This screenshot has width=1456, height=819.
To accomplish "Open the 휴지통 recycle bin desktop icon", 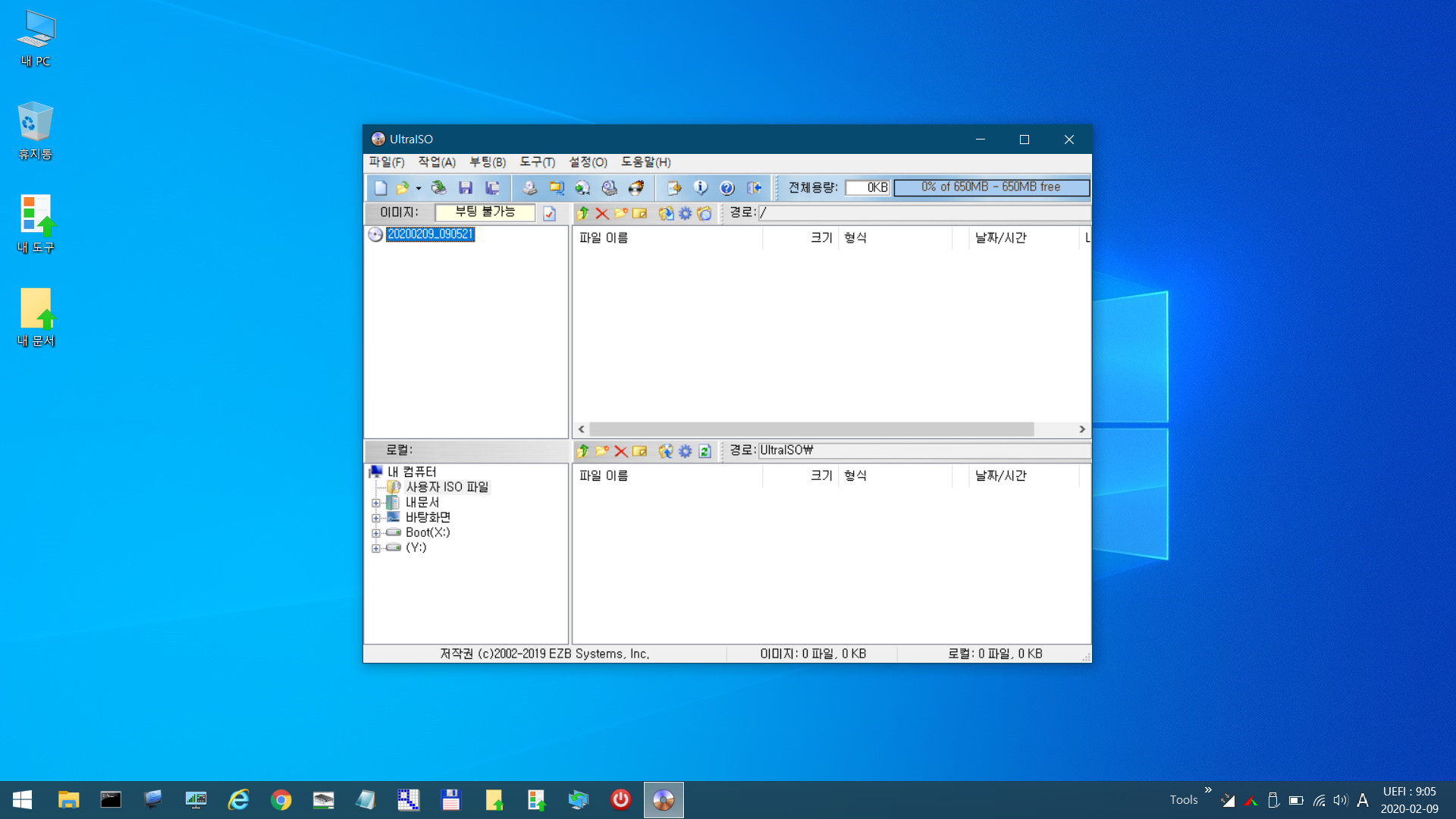I will tap(36, 130).
